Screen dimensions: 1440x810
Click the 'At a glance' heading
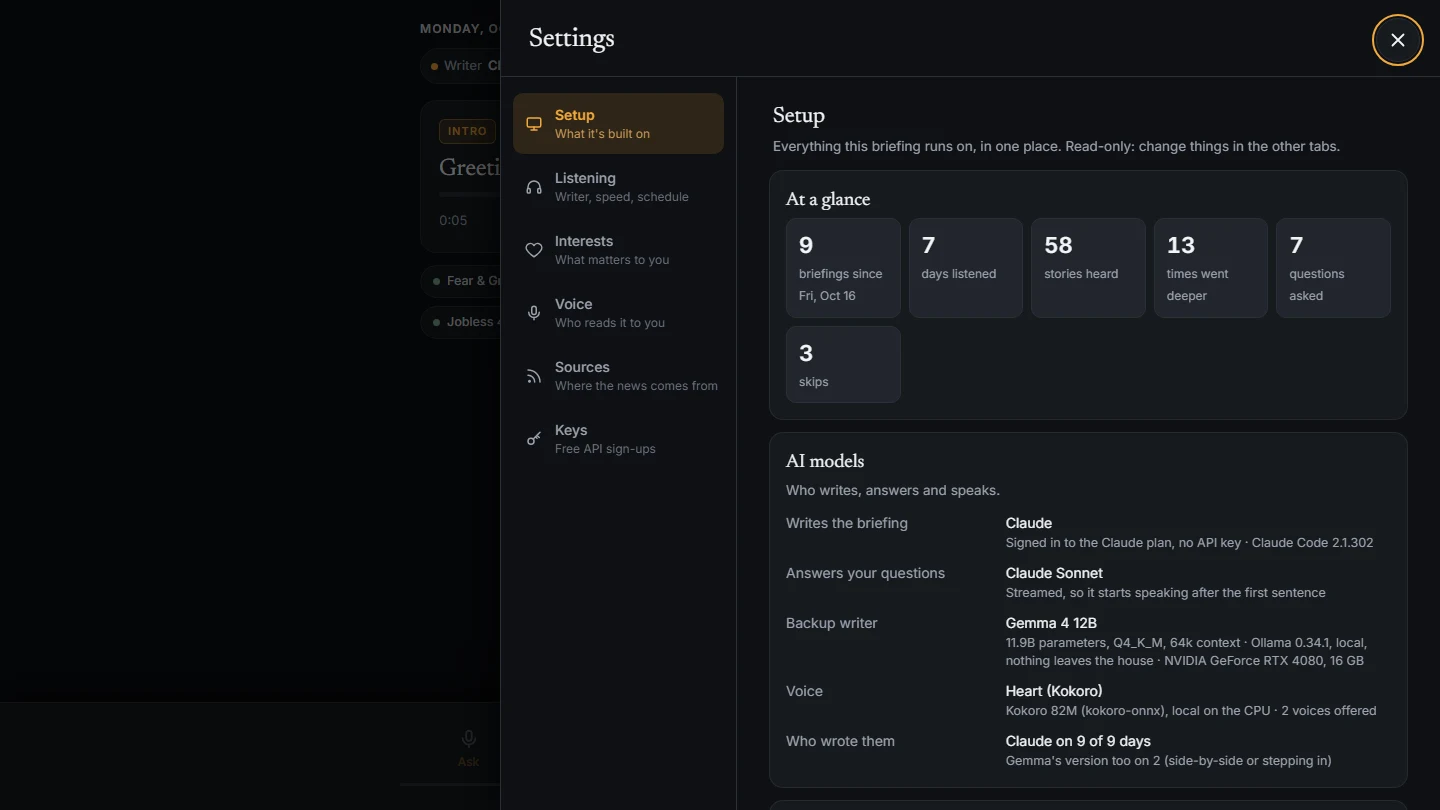[828, 199]
